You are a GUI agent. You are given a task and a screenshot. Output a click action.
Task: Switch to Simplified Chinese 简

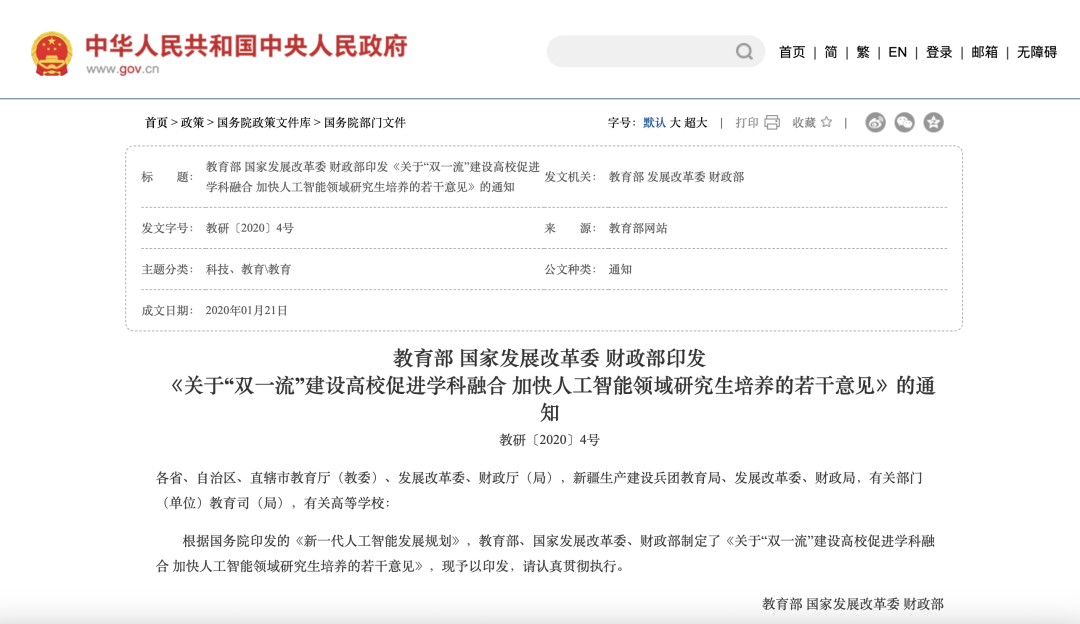[x=831, y=52]
